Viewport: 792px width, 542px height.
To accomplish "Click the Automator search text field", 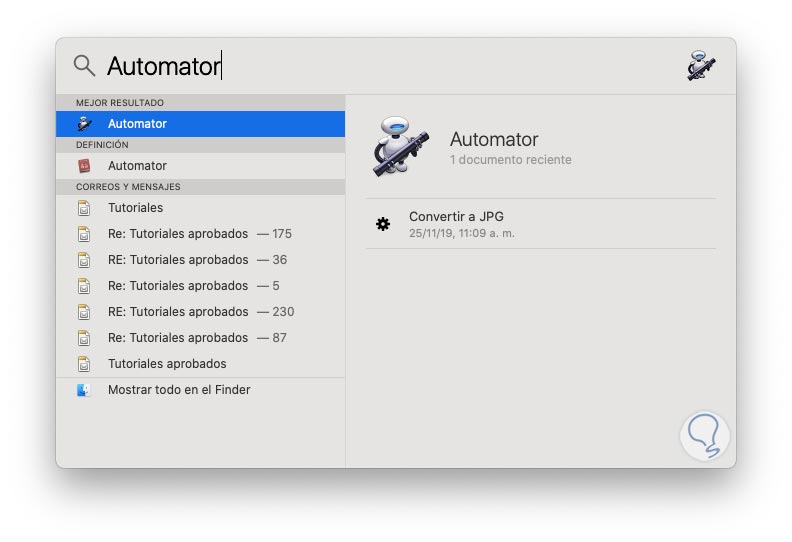I will pyautogui.click(x=389, y=66).
